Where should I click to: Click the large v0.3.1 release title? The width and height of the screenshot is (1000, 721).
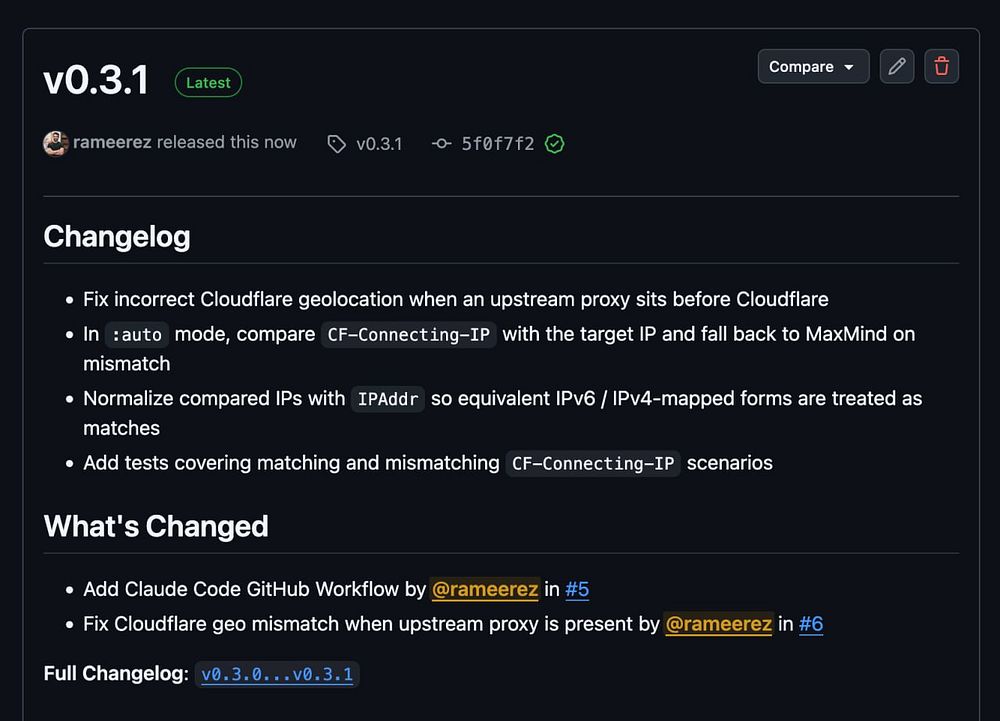pos(96,81)
